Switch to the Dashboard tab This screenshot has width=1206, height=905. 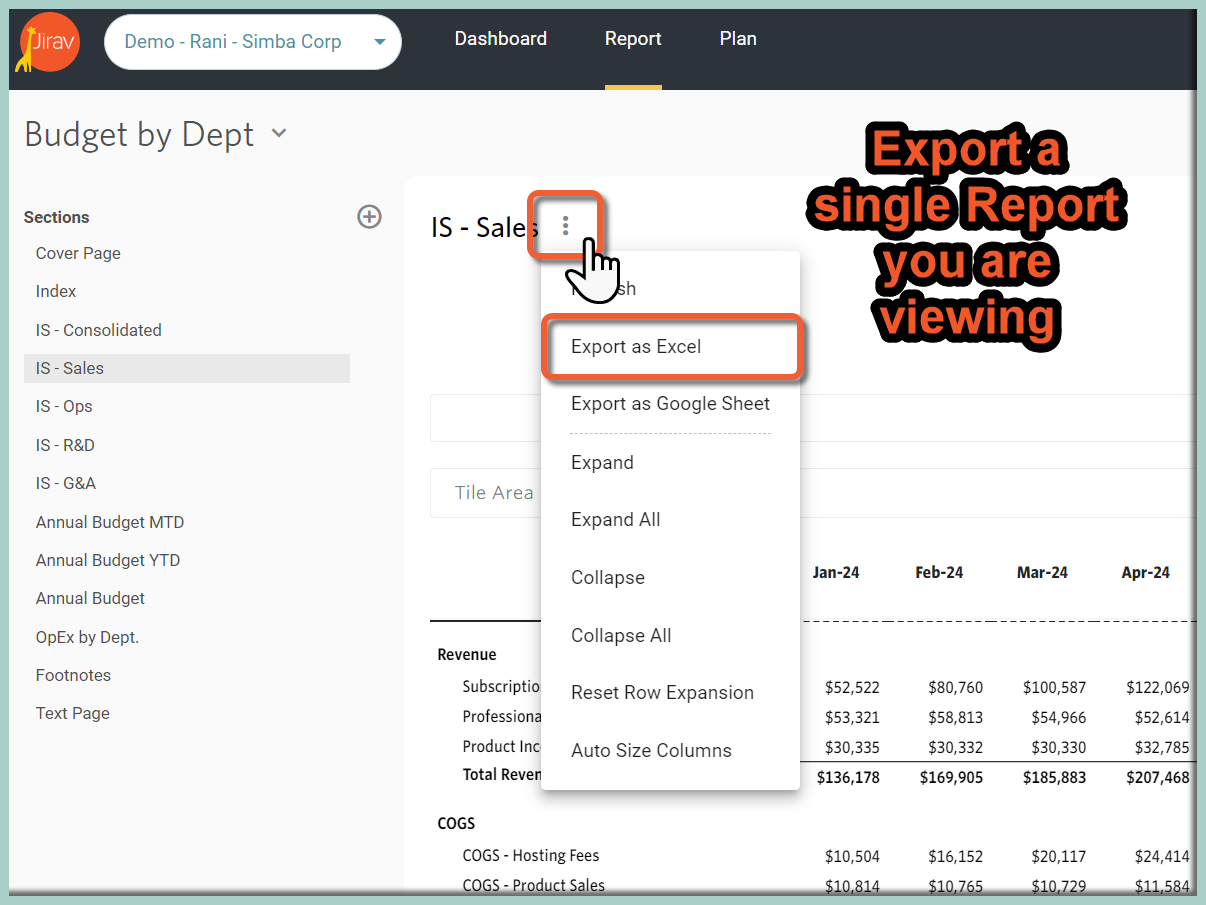(500, 38)
